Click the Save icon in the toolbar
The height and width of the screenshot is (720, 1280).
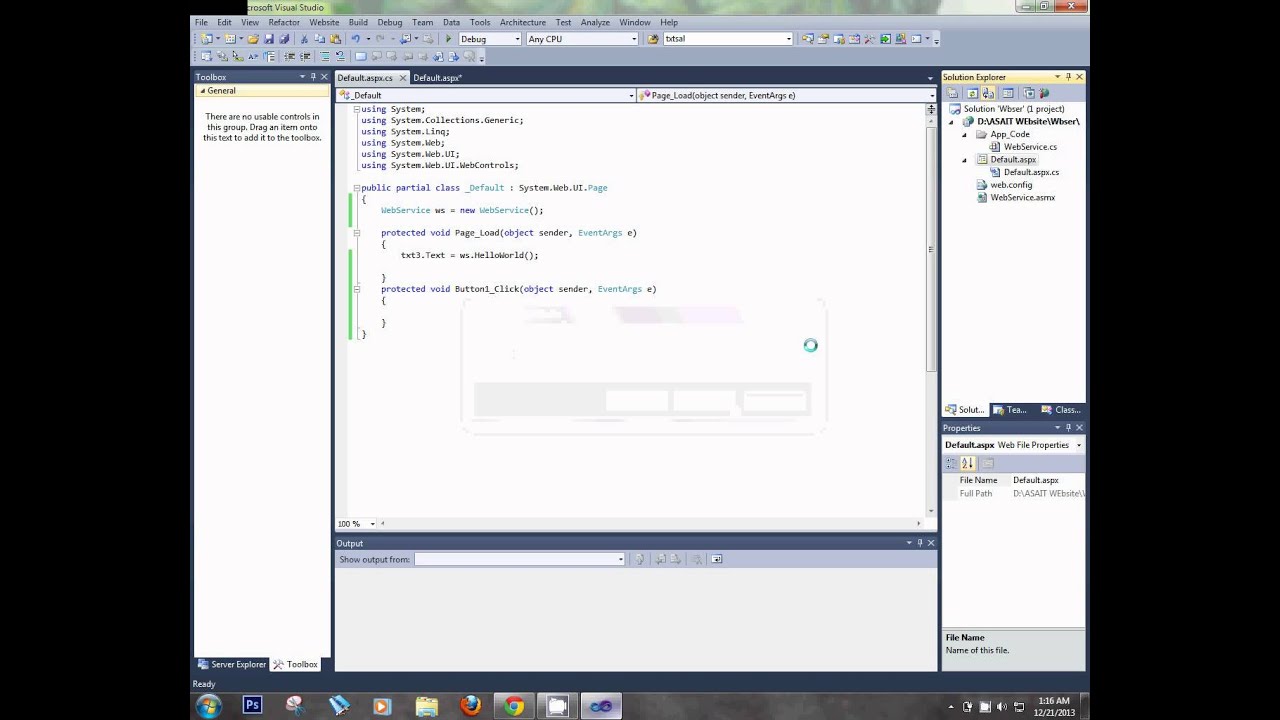pos(269,39)
